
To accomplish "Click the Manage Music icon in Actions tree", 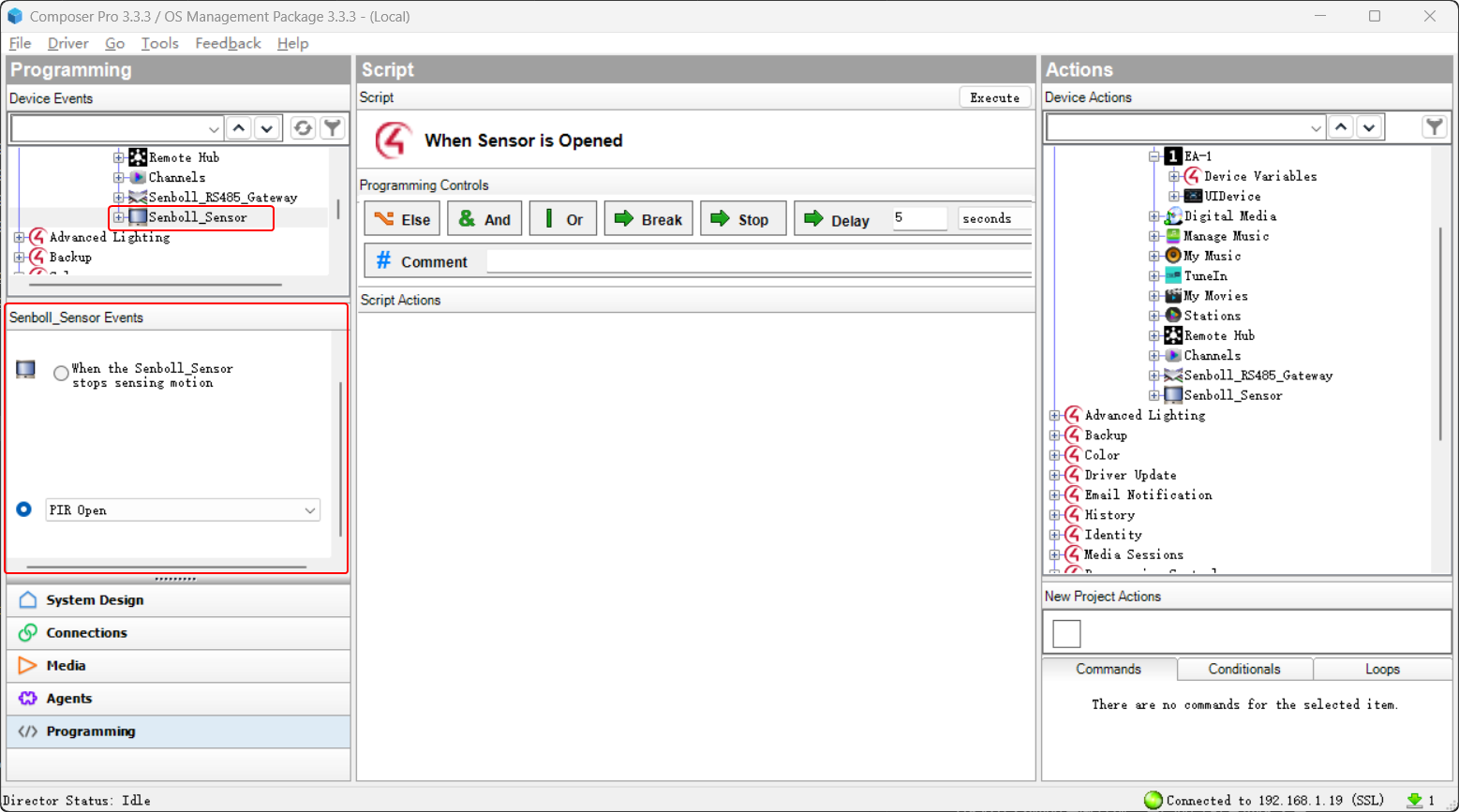I will coord(1172,236).
